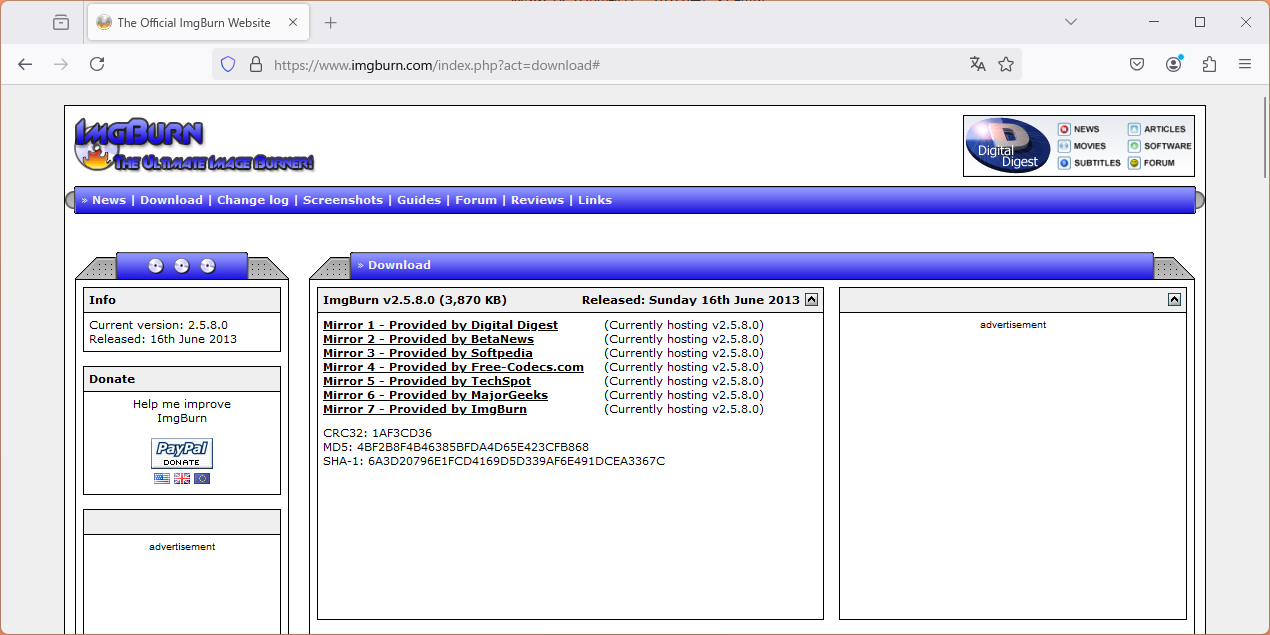Open Digital Digest NEWS link icon
Screen dimensions: 1270x635
click(1064, 129)
